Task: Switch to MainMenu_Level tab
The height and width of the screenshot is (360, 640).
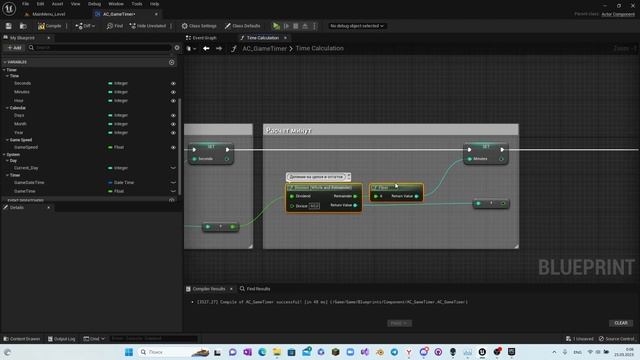Action: (46, 14)
